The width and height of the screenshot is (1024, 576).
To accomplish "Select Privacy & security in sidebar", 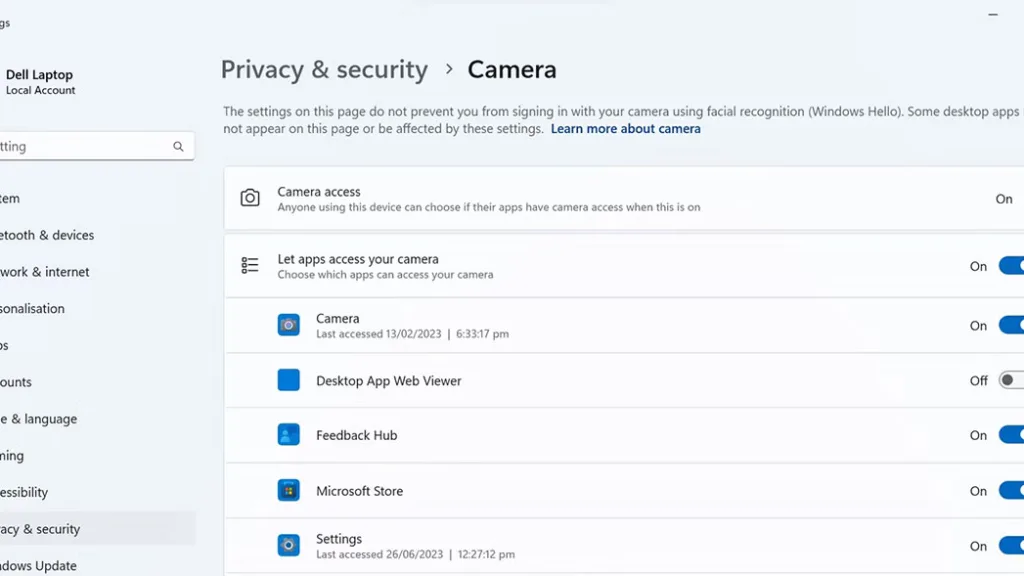I will [x=97, y=529].
